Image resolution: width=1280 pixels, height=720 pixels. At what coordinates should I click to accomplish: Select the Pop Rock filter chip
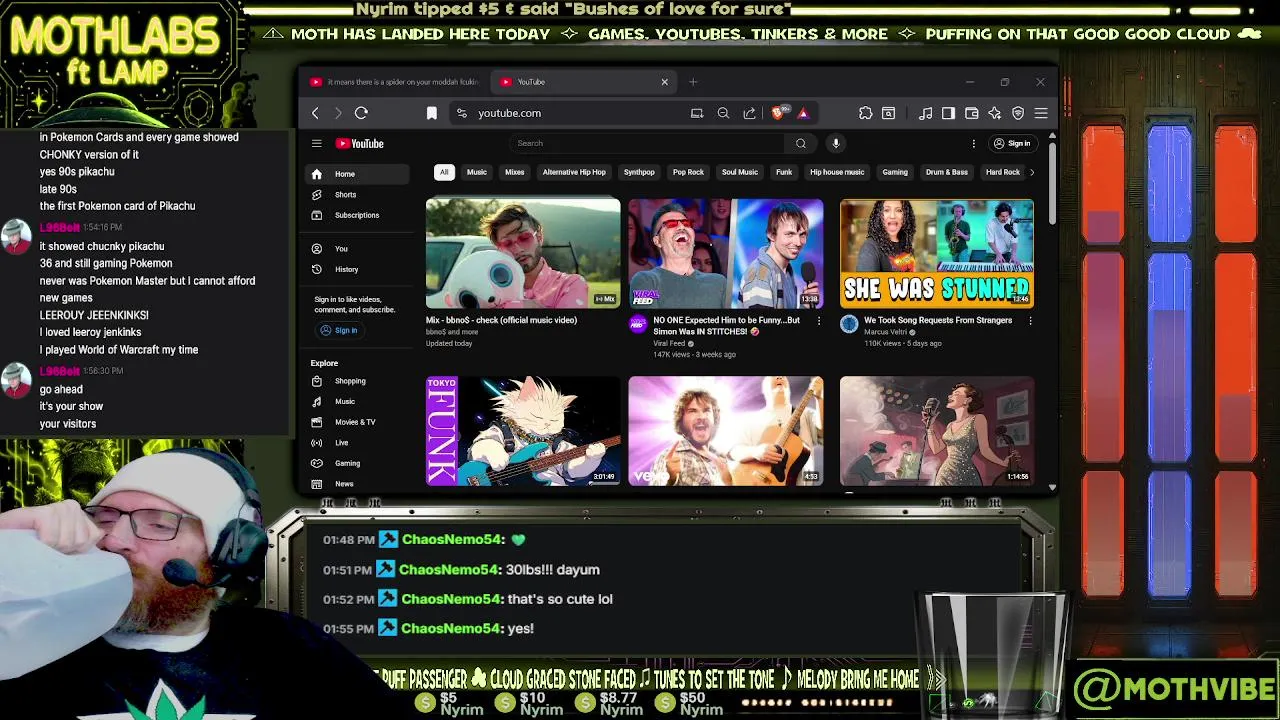688,172
